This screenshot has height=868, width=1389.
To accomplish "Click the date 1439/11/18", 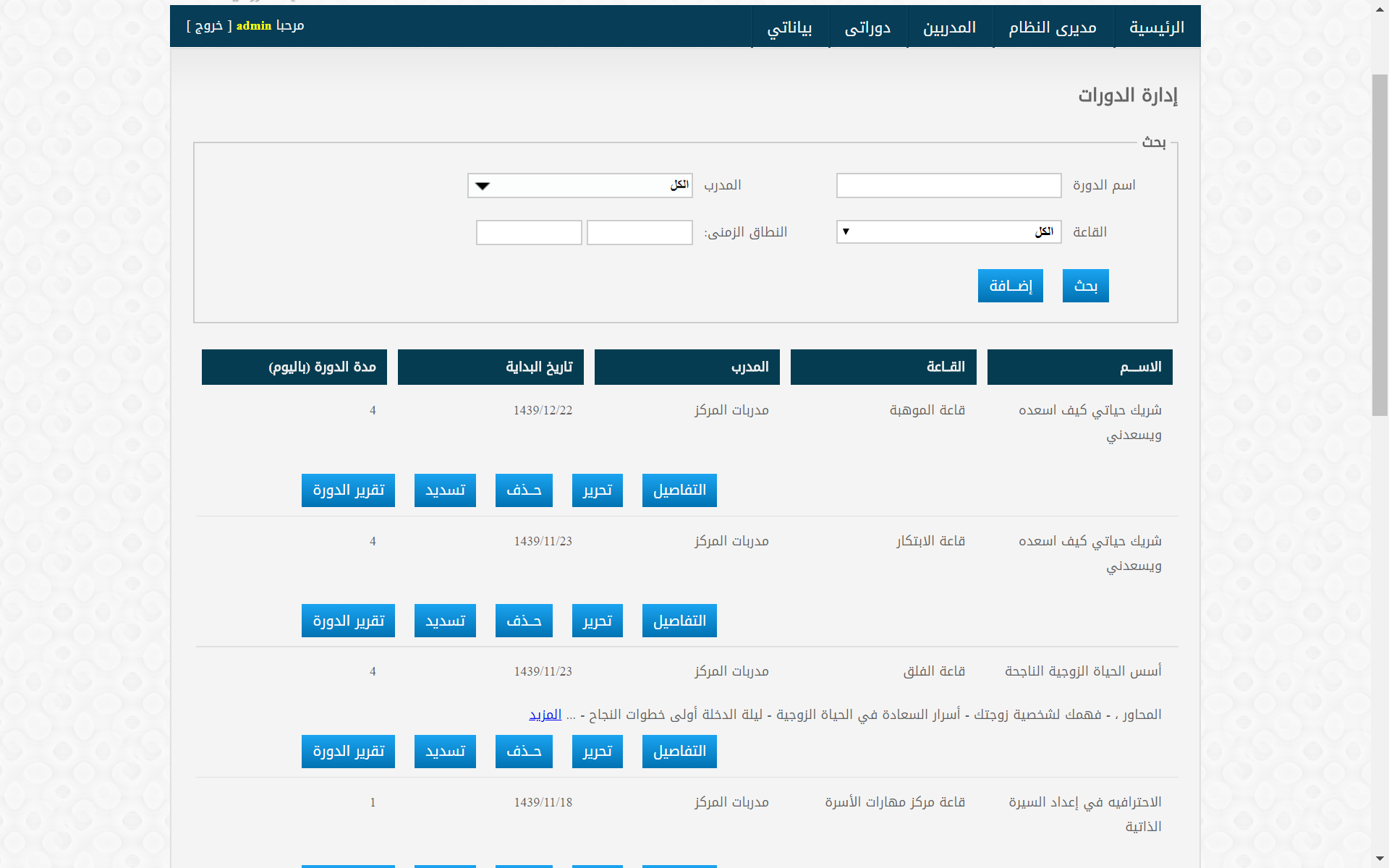I will click(543, 802).
